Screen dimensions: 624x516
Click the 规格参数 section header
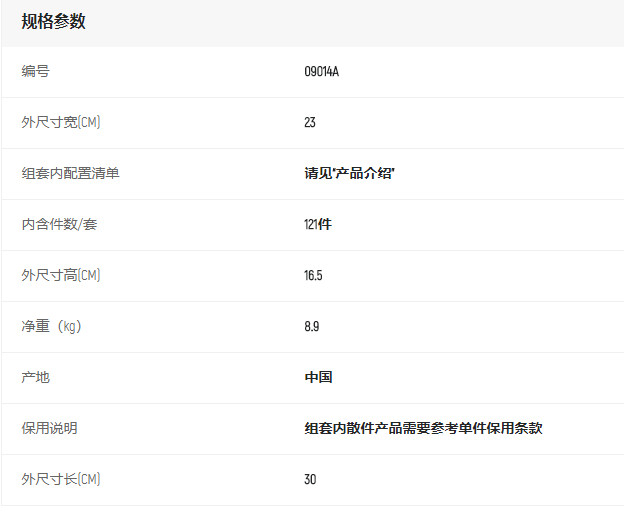(x=54, y=21)
